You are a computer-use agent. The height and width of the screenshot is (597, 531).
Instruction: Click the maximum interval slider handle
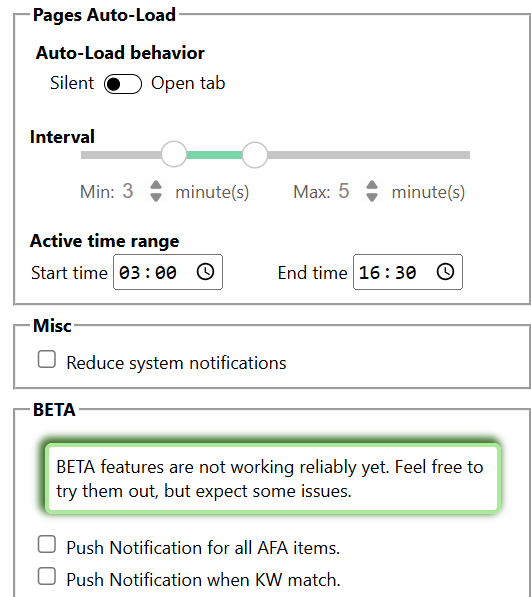click(255, 155)
